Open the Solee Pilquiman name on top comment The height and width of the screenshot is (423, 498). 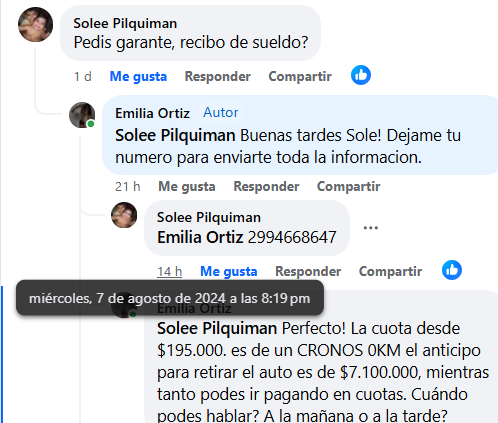click(x=125, y=23)
